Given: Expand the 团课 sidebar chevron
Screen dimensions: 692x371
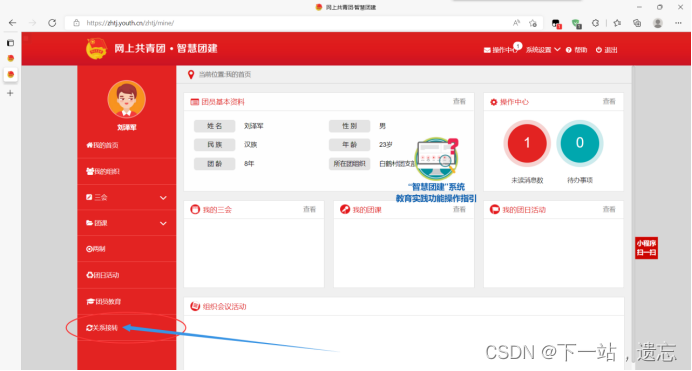Looking at the screenshot, I should (163, 223).
